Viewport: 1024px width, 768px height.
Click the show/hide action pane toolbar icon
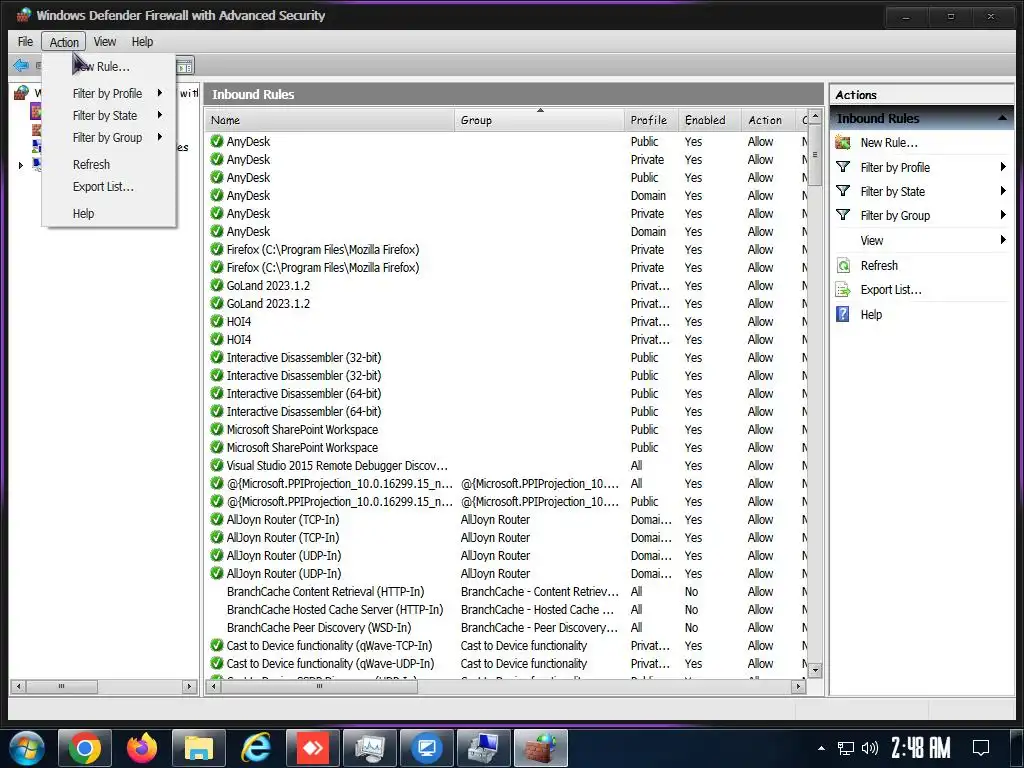pos(185,66)
